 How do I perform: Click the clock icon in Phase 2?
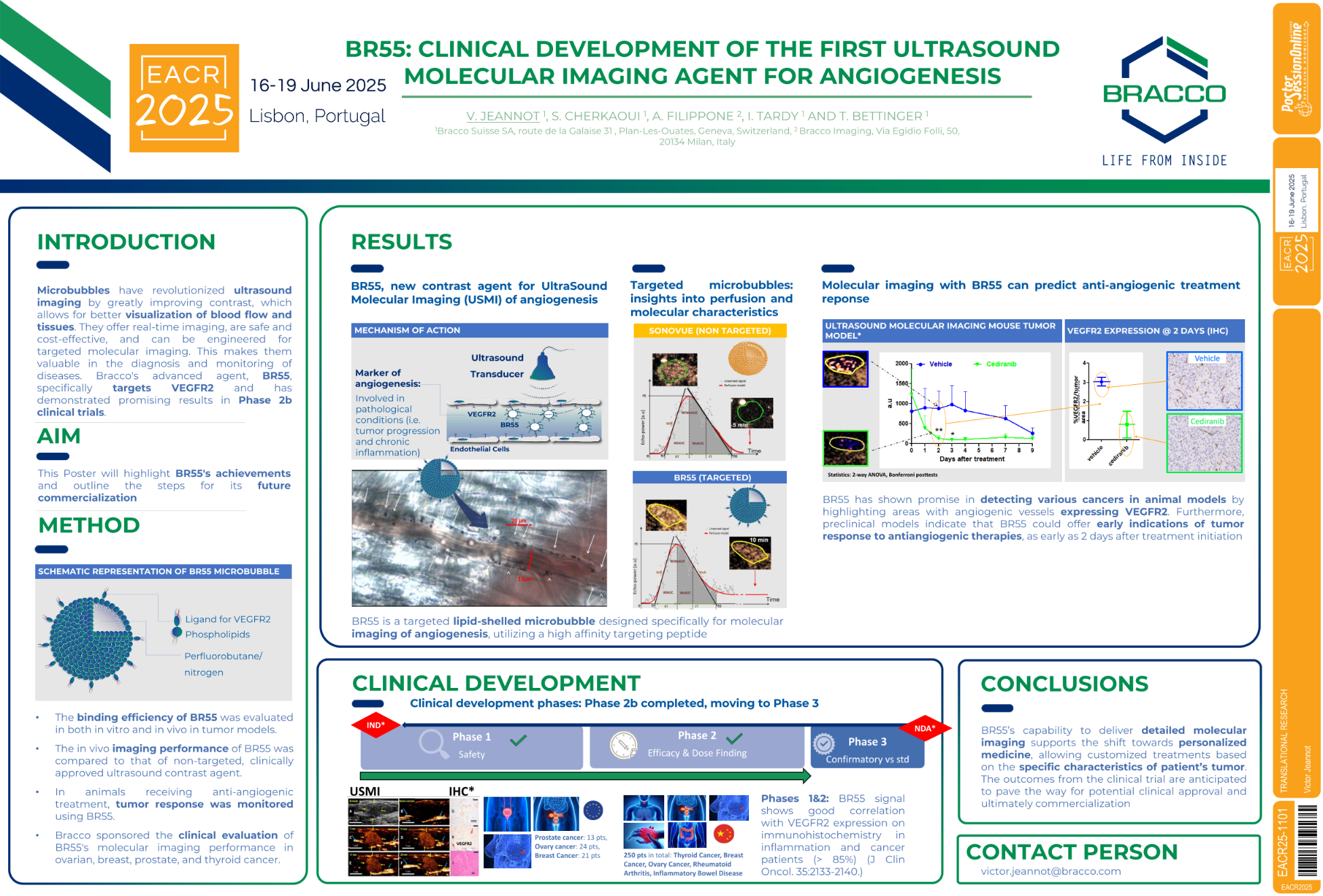624,745
